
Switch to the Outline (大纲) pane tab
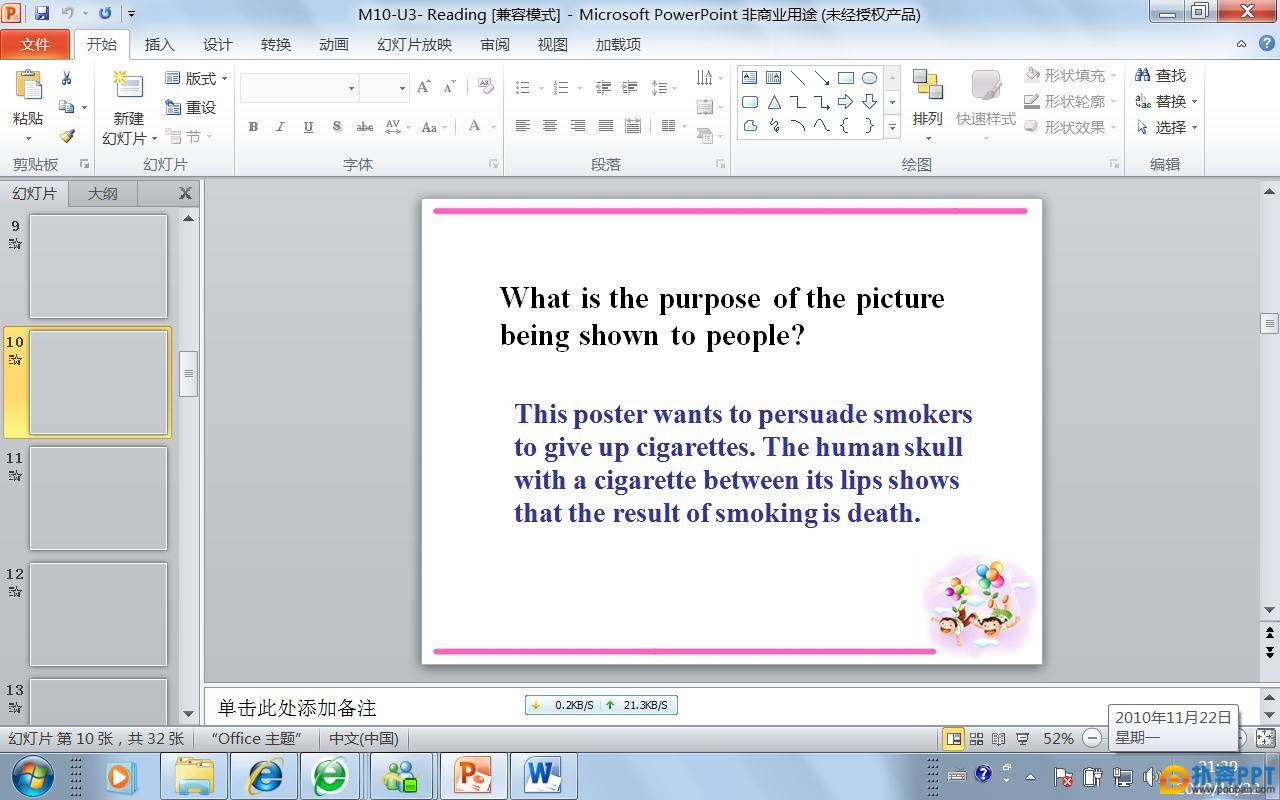click(102, 194)
